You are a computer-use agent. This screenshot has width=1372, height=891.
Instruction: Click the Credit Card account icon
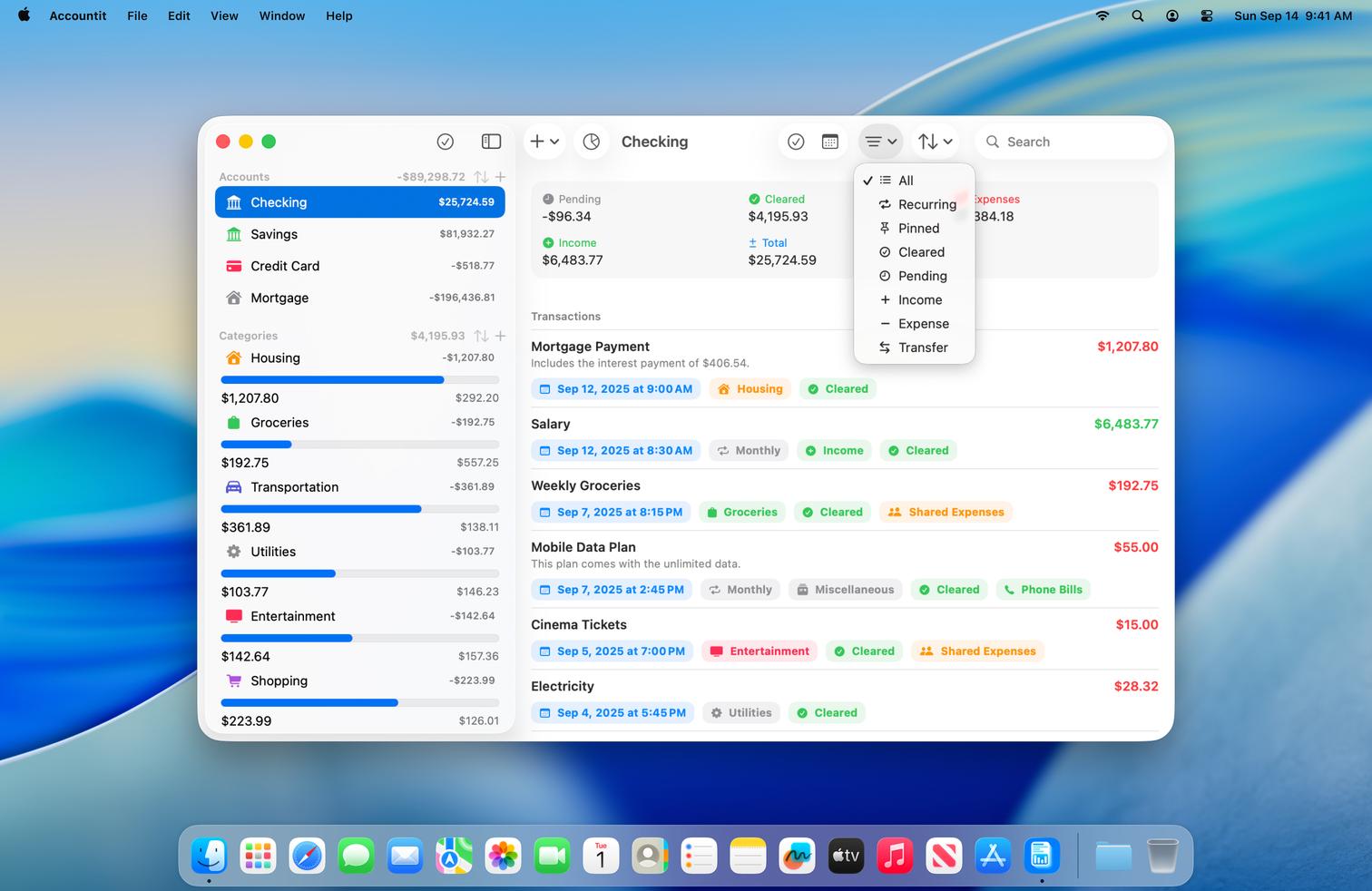pos(234,266)
